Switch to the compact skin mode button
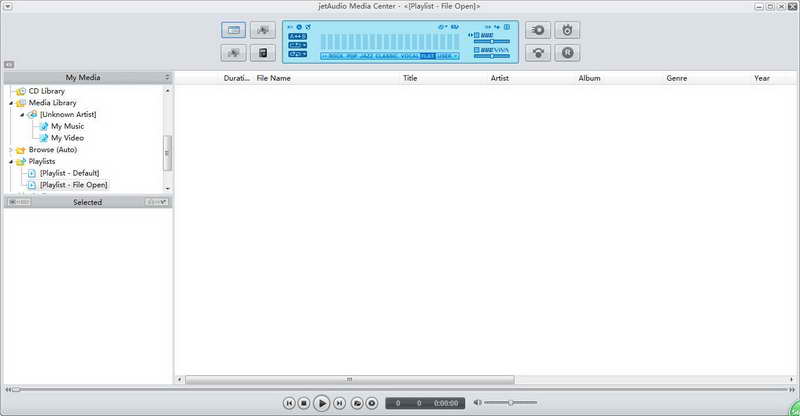This screenshot has height=416, width=800. click(263, 53)
